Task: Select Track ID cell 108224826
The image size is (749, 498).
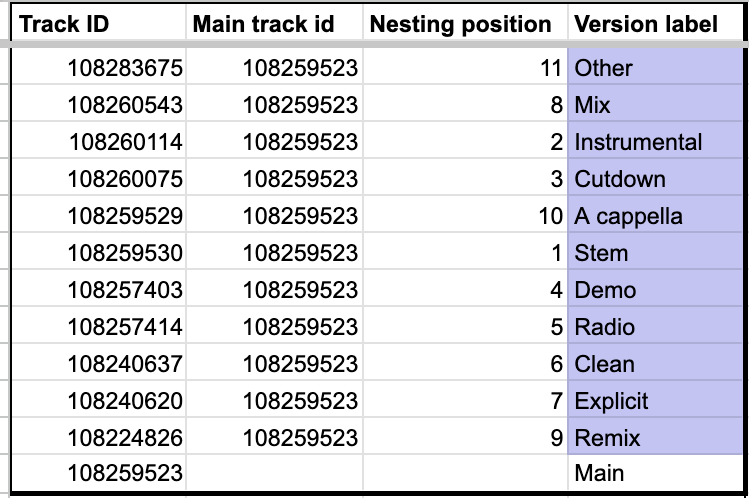Action: [x=98, y=437]
